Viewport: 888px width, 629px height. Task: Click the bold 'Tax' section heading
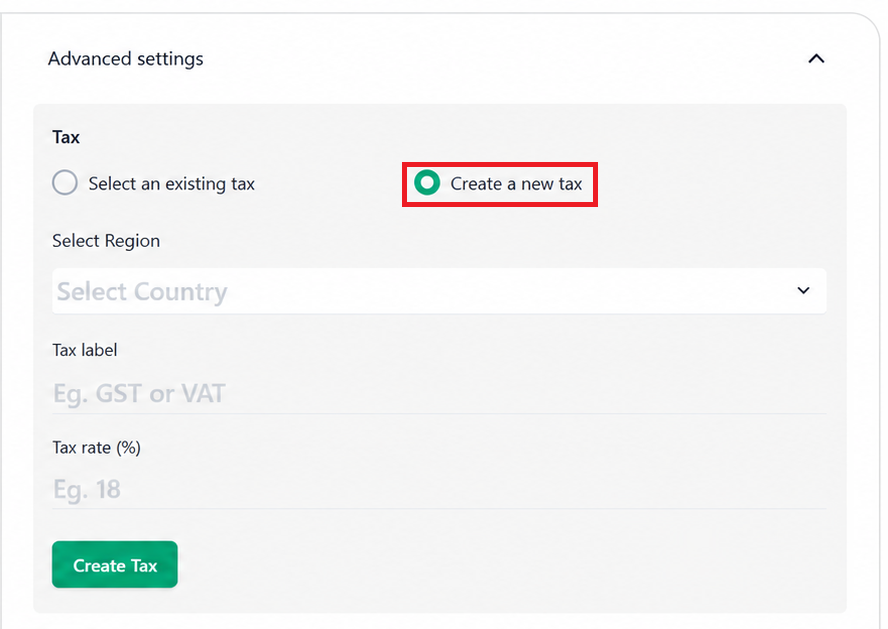point(66,137)
